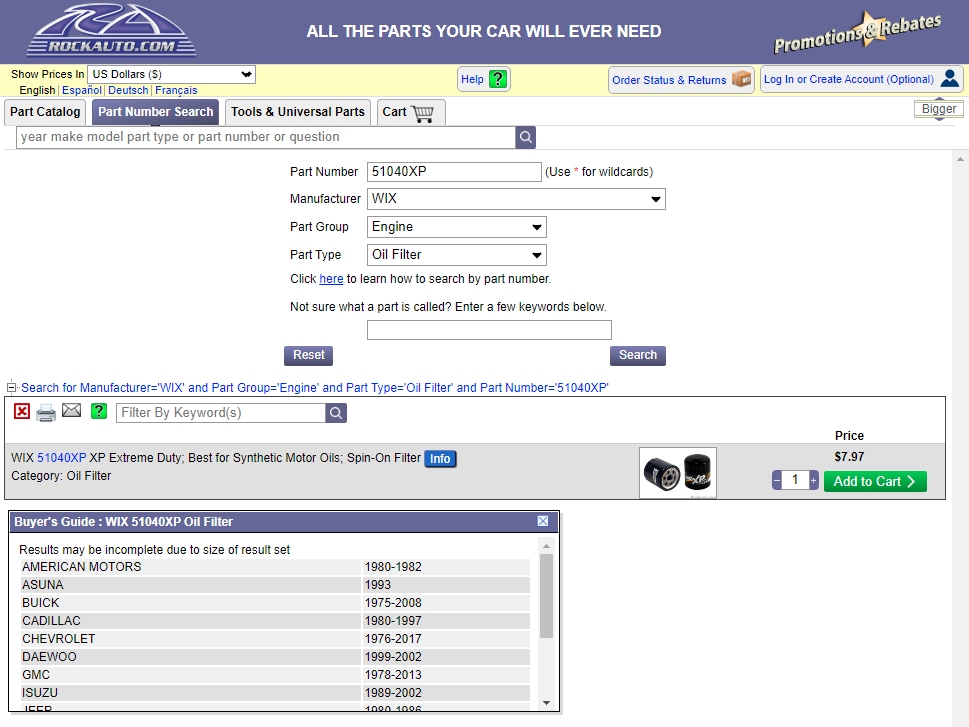Click the AMERICAN MOTORS row
Viewport: 969px width, 727px height.
[275, 567]
